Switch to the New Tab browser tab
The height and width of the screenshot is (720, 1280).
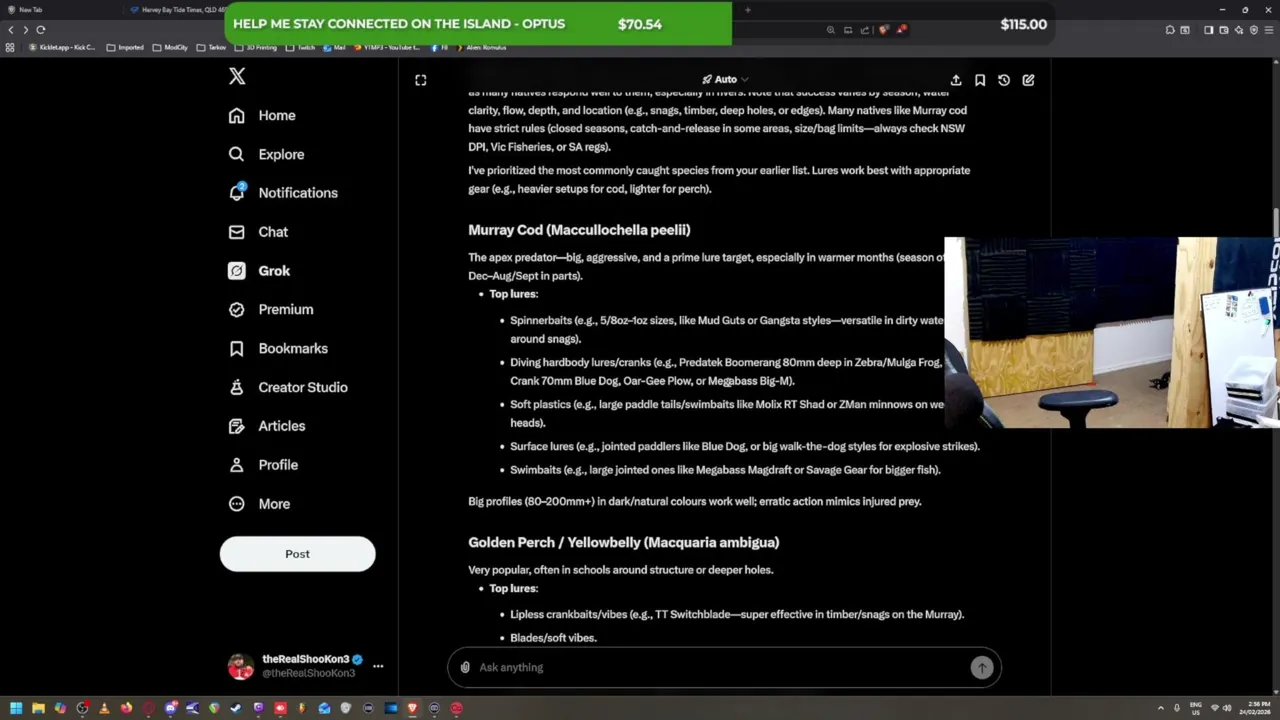[60, 10]
